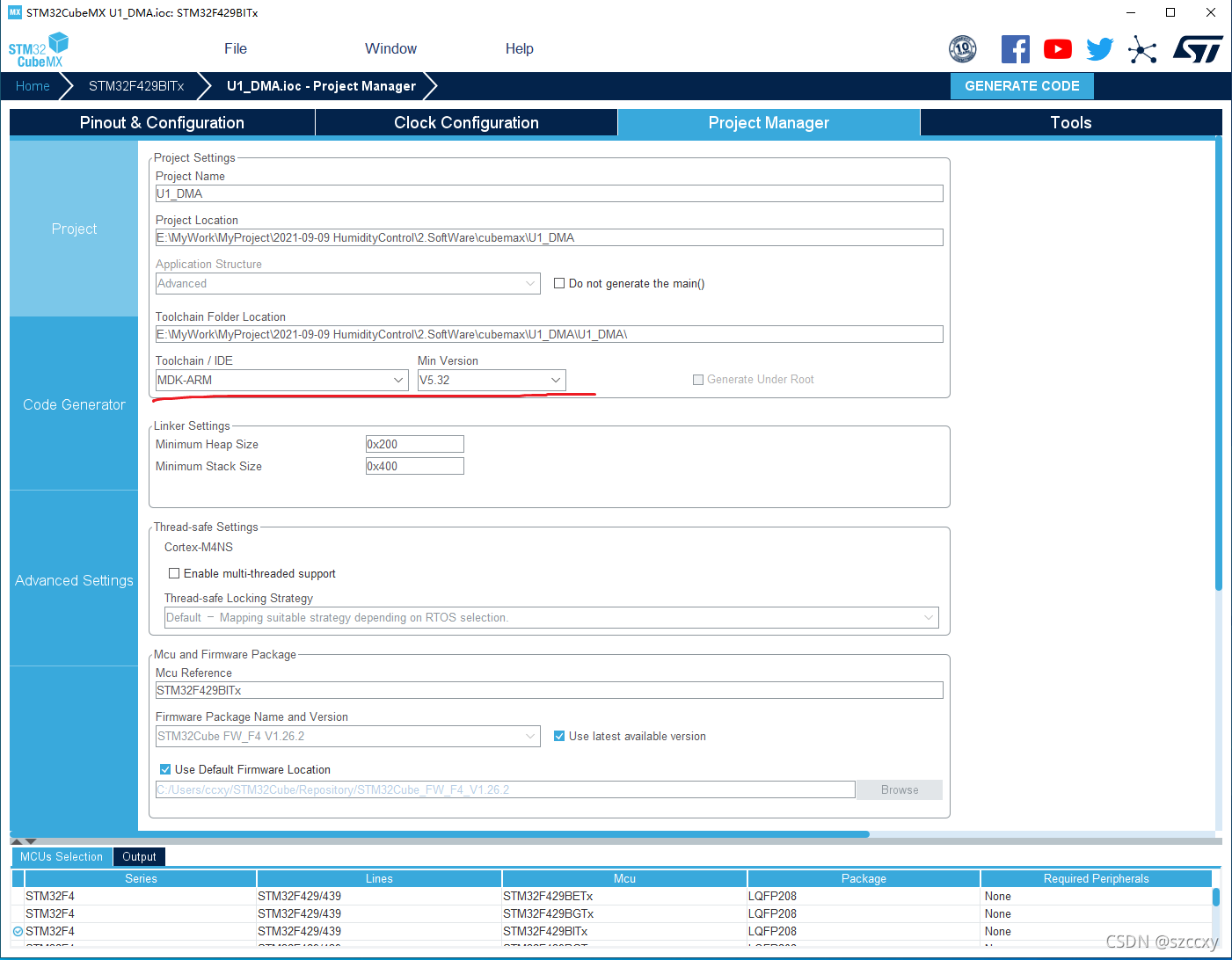Open the Window menu

(391, 49)
